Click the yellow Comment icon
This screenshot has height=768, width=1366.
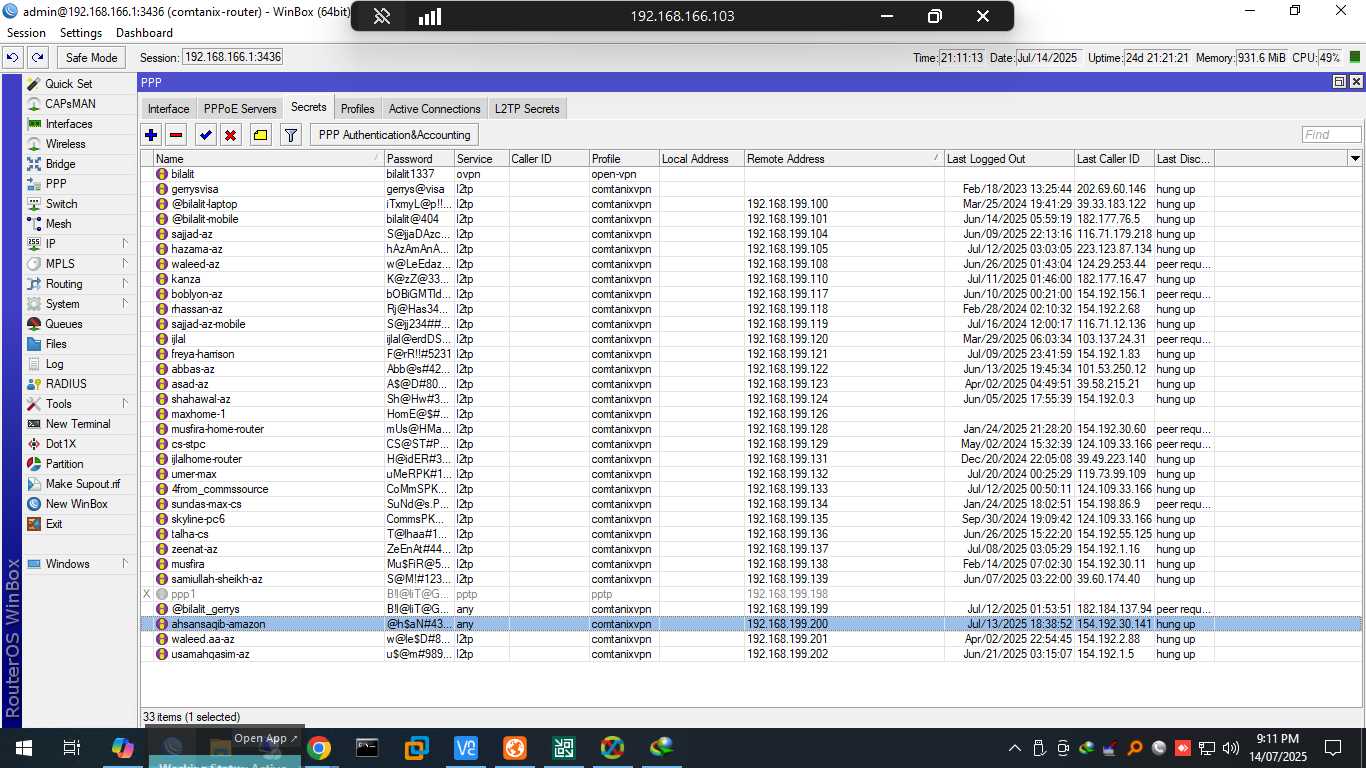[261, 135]
